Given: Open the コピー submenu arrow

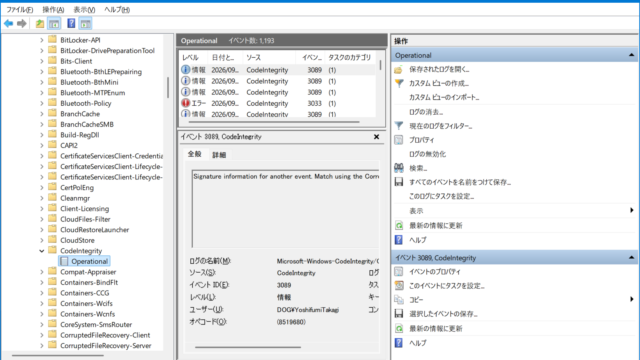Looking at the screenshot, I should tap(631, 299).
